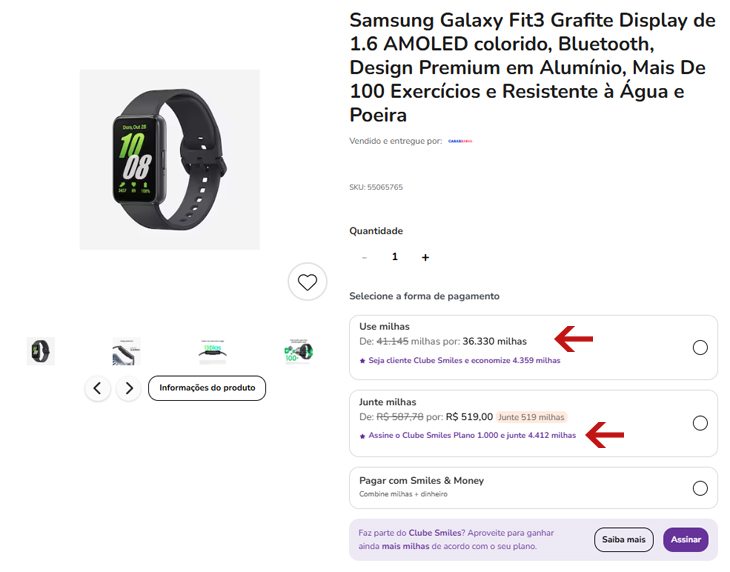Image resolution: width=730 pixels, height=572 pixels.
Task: Go to next product image arrow
Action: coord(129,388)
